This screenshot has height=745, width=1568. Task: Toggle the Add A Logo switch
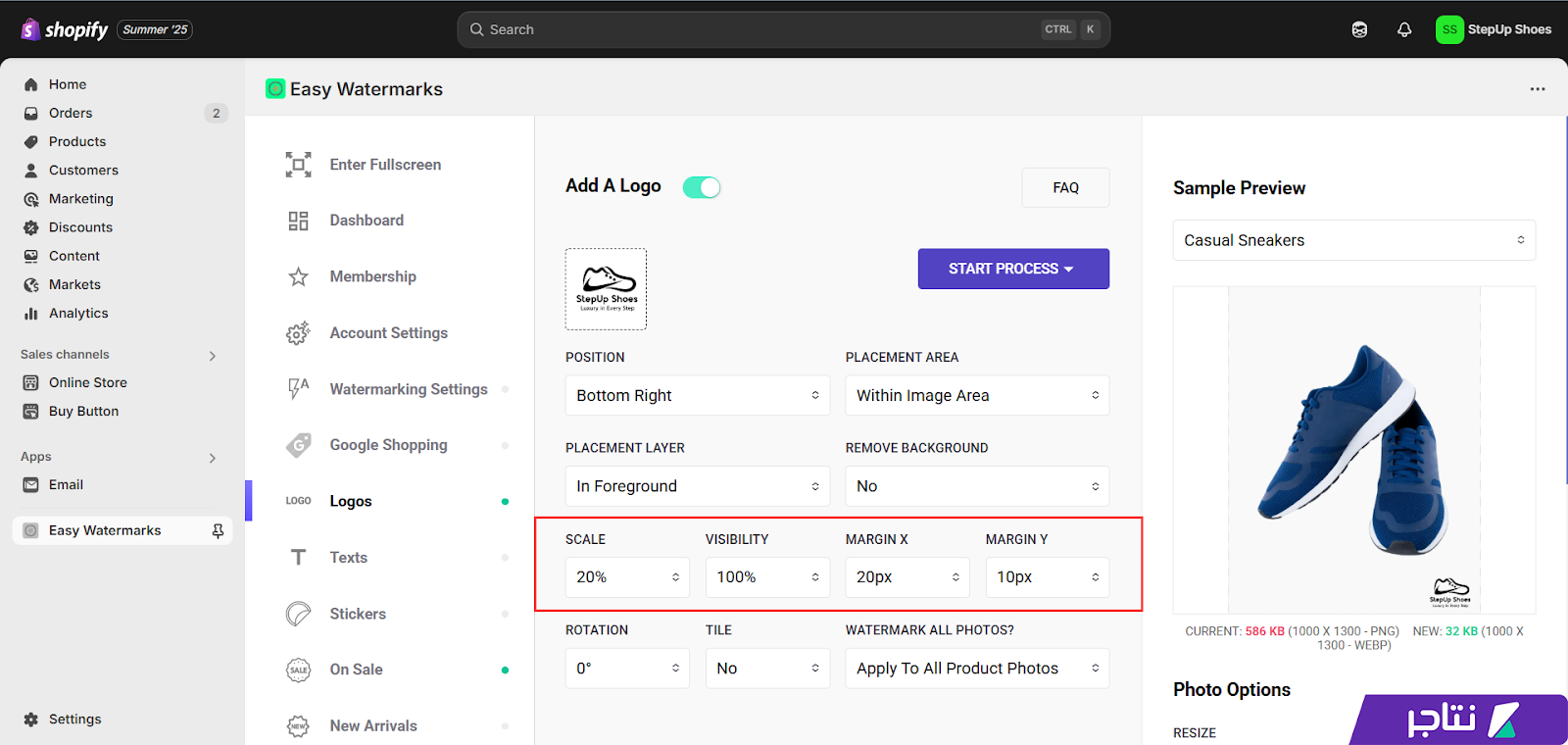[702, 187]
